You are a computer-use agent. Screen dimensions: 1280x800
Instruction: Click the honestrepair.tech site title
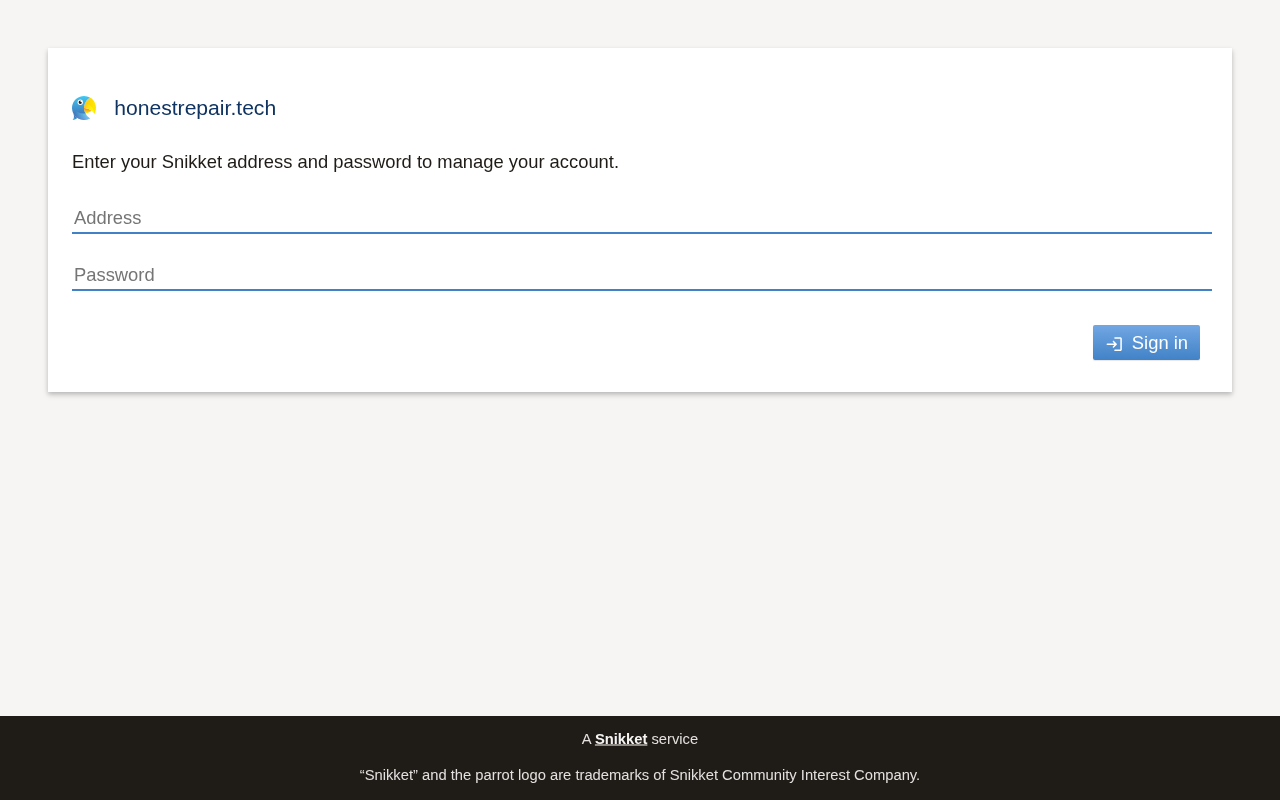click(195, 108)
